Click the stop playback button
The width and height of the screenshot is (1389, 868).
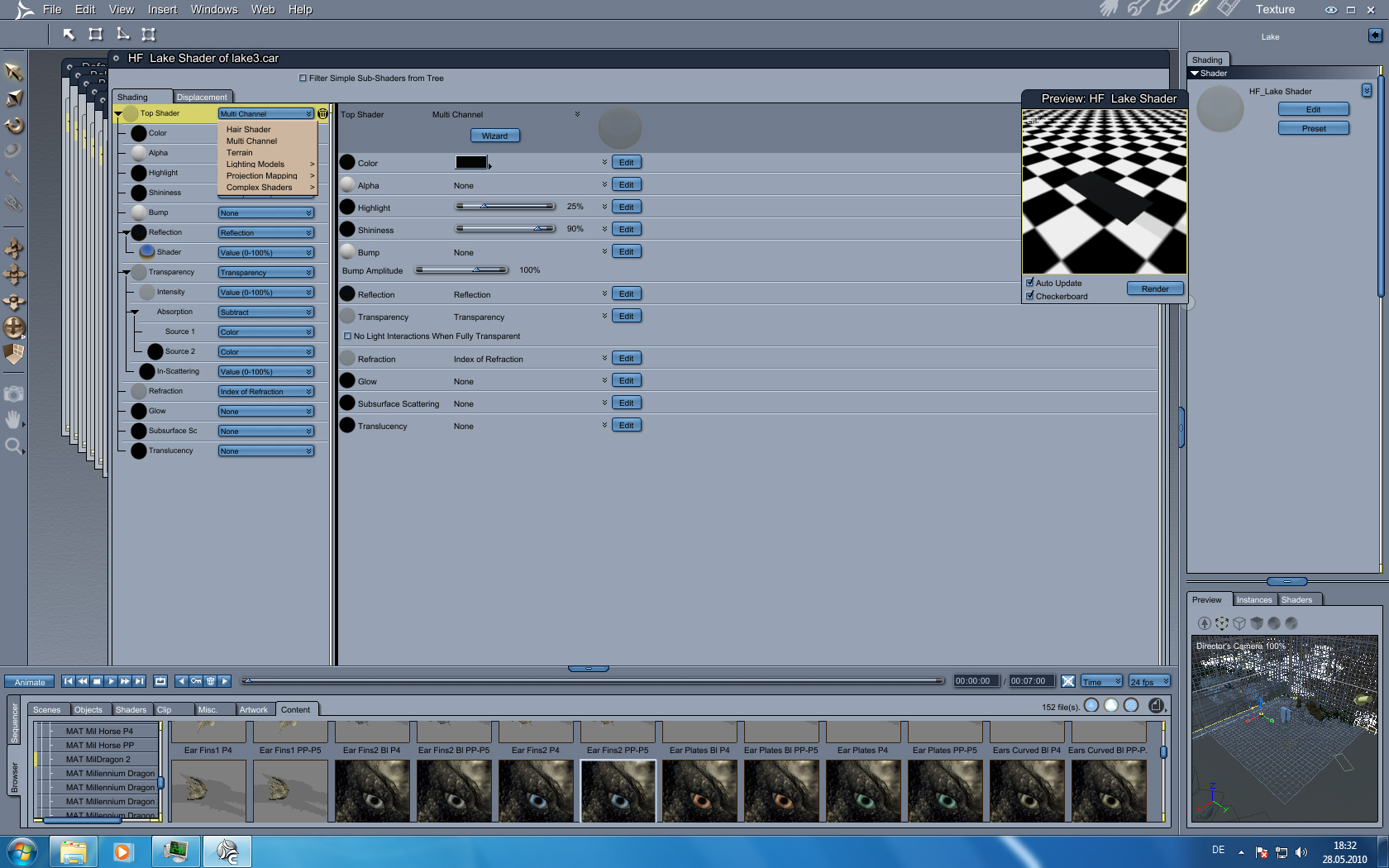(x=96, y=681)
